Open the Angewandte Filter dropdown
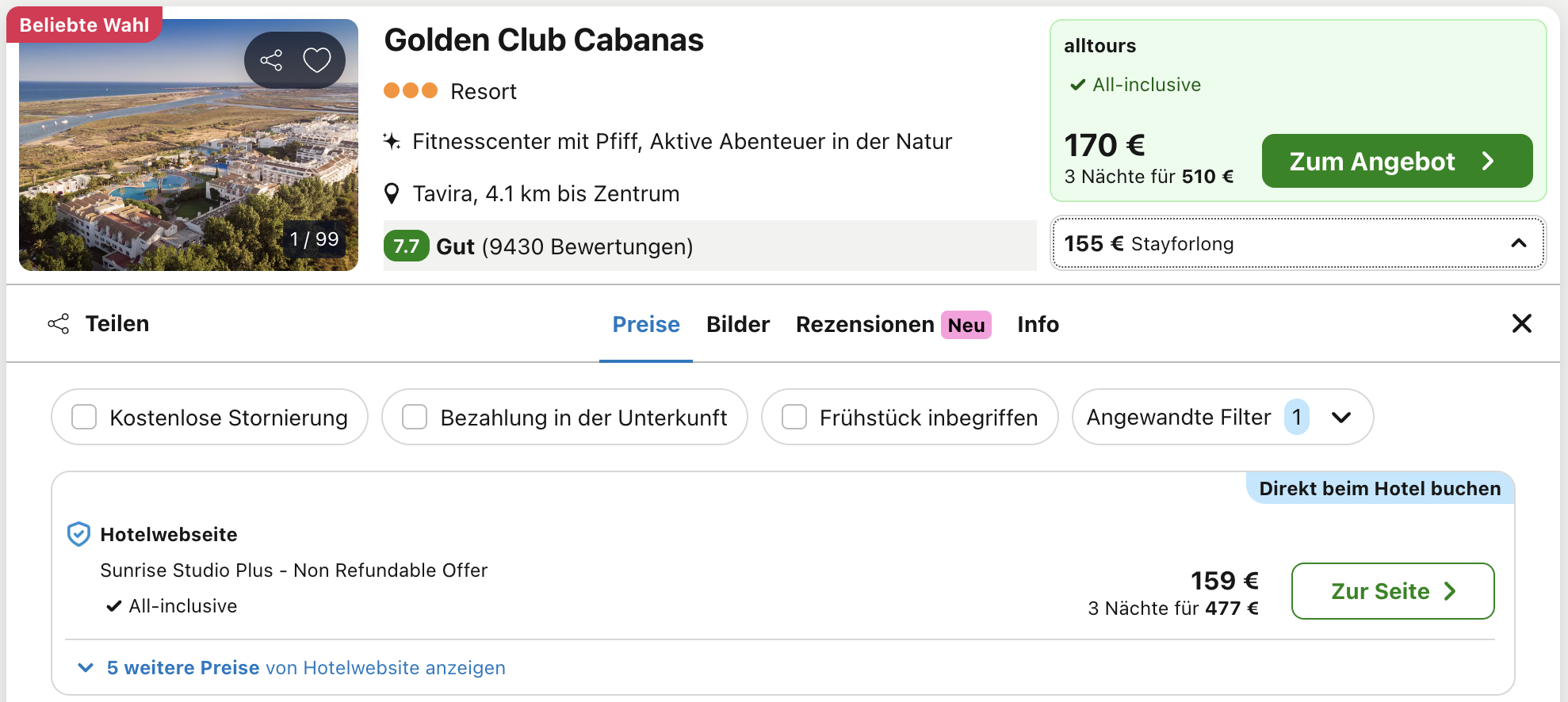 pyautogui.click(x=1222, y=417)
